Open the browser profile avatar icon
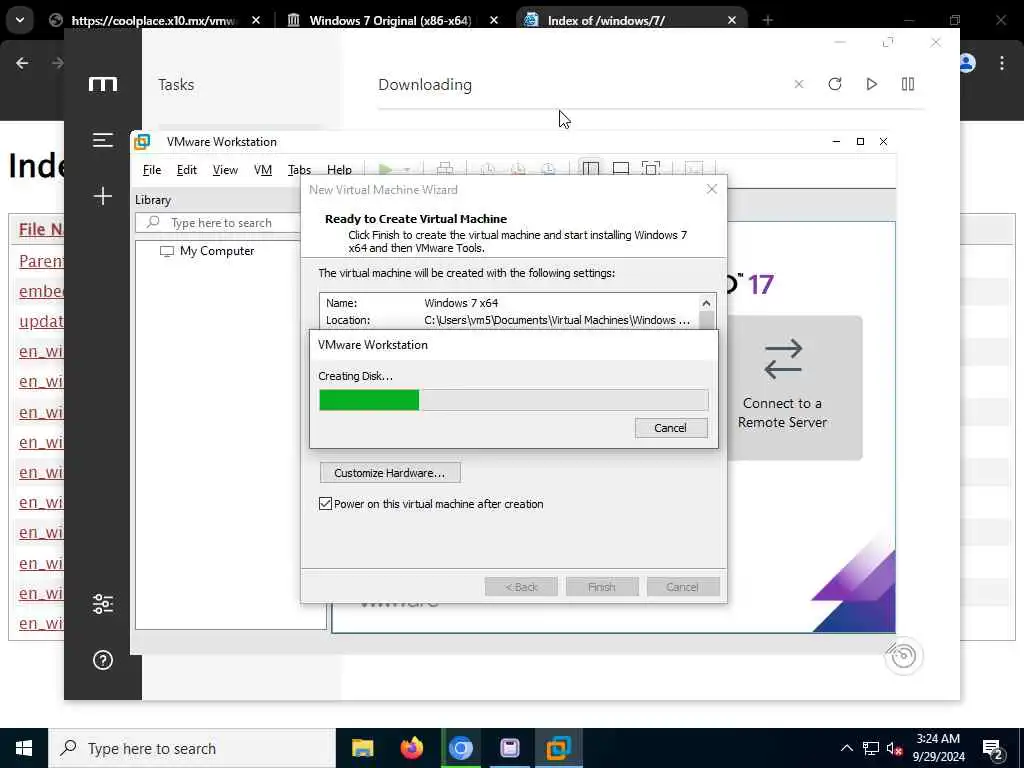The height and width of the screenshot is (768, 1024). [967, 63]
